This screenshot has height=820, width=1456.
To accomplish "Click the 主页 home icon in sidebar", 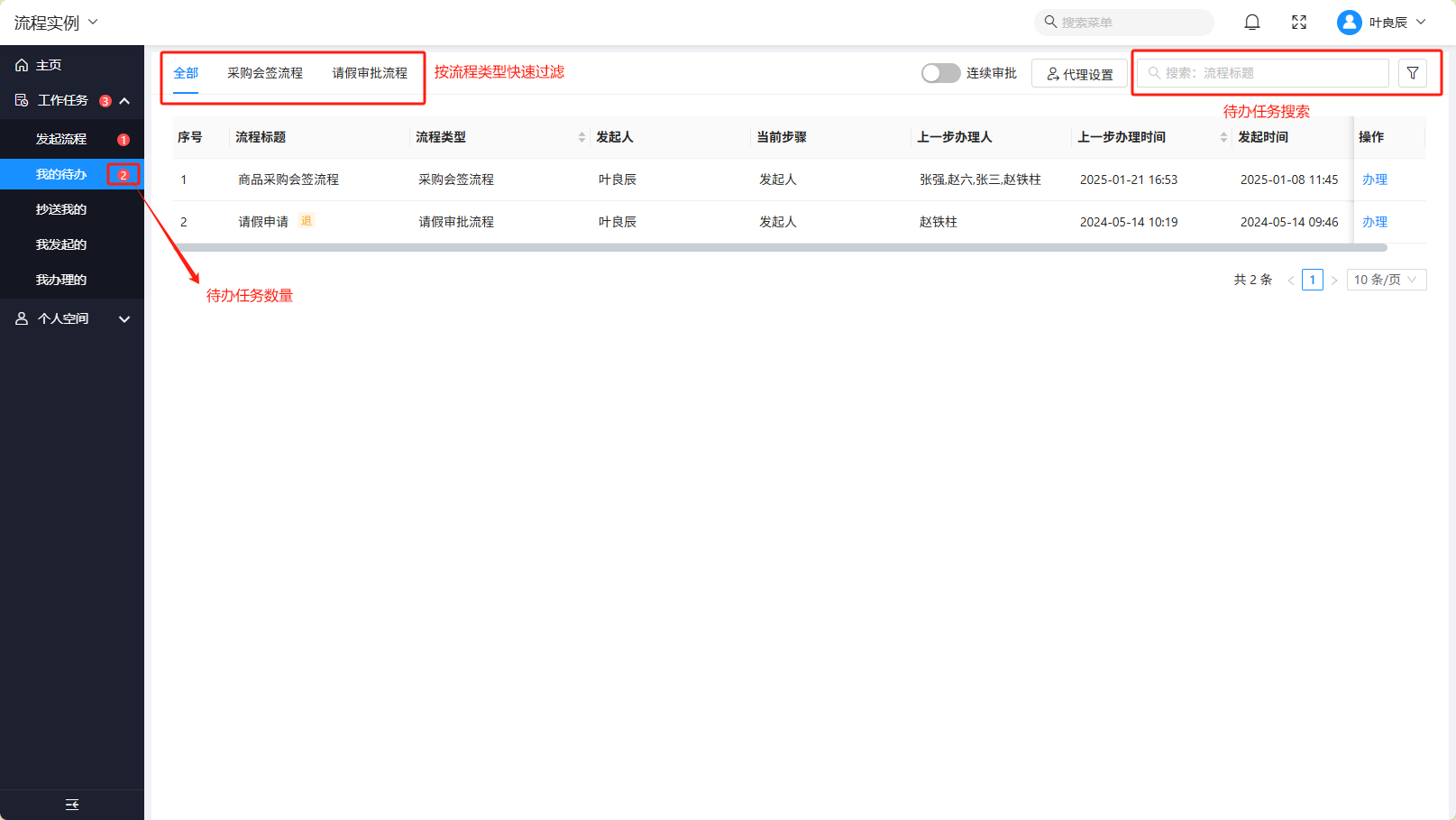I will [x=22, y=65].
